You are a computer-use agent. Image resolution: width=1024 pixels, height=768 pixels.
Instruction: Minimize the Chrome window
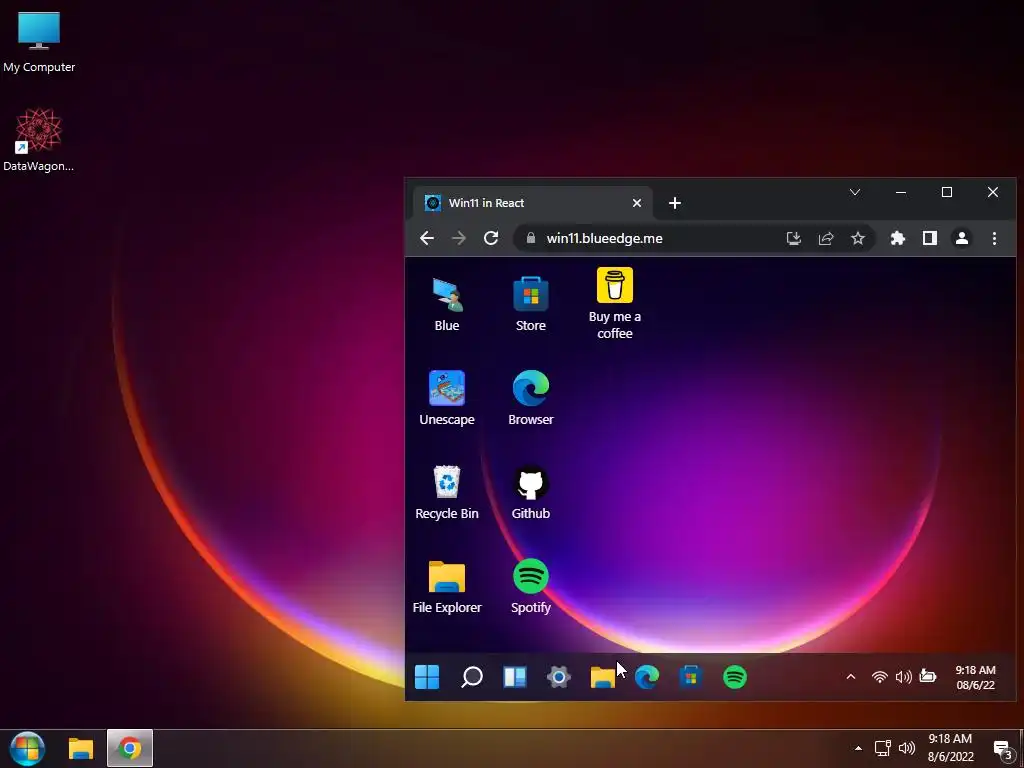click(x=901, y=192)
